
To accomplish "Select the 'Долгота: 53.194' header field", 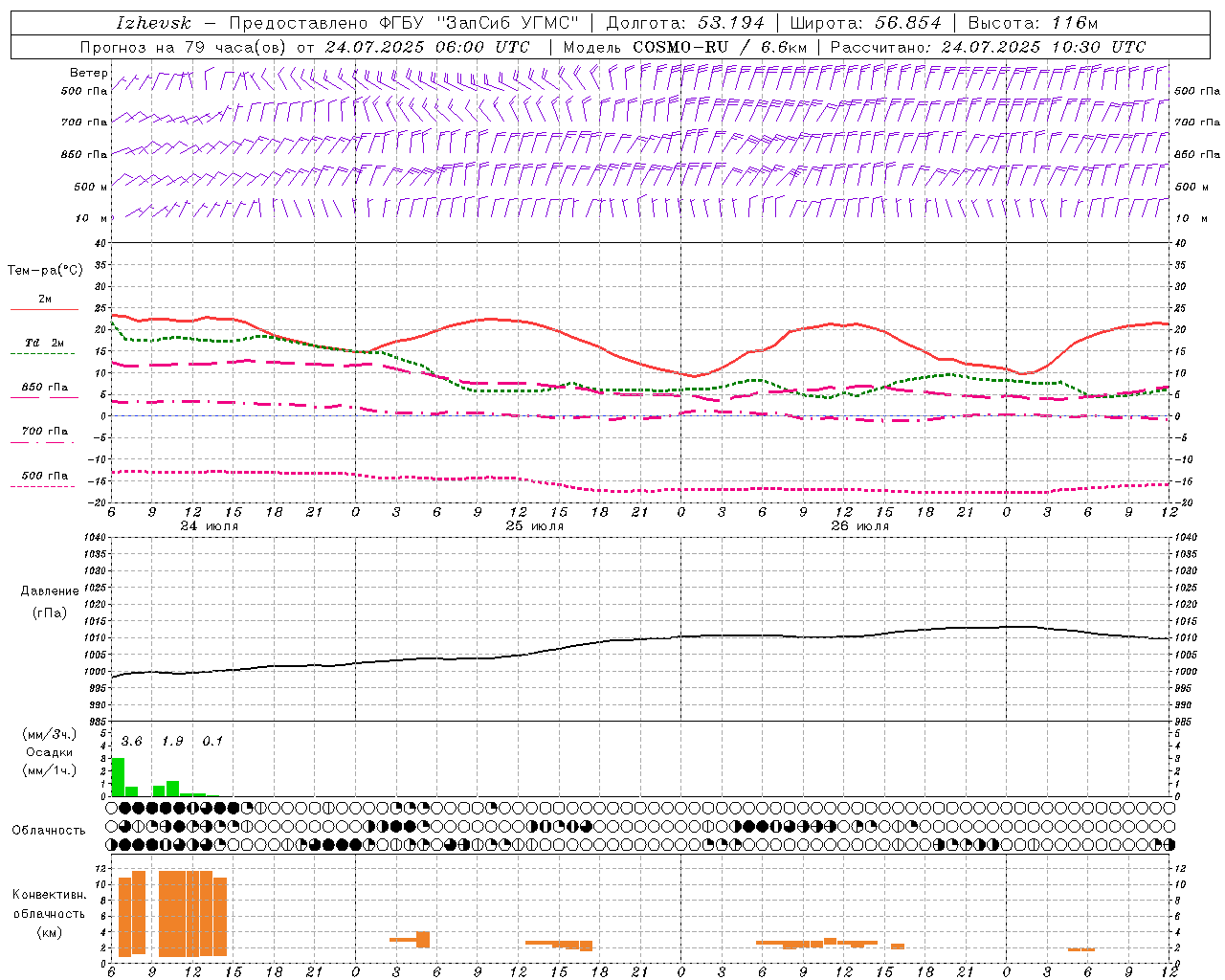I will click(x=684, y=23).
